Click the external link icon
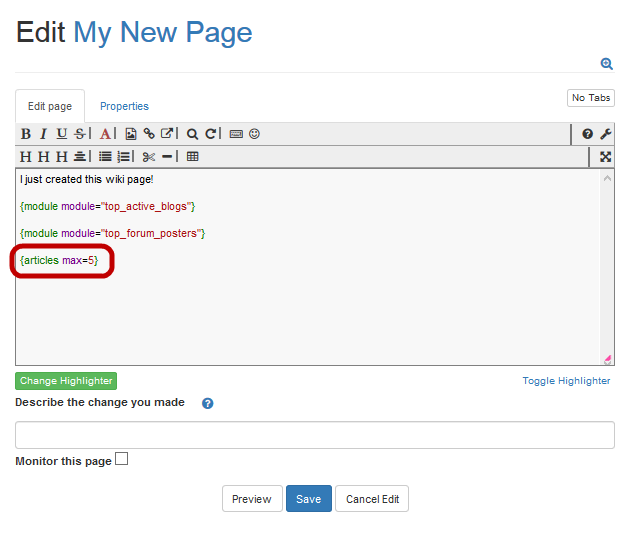Image resolution: width=633 pixels, height=540 pixels. 167,134
